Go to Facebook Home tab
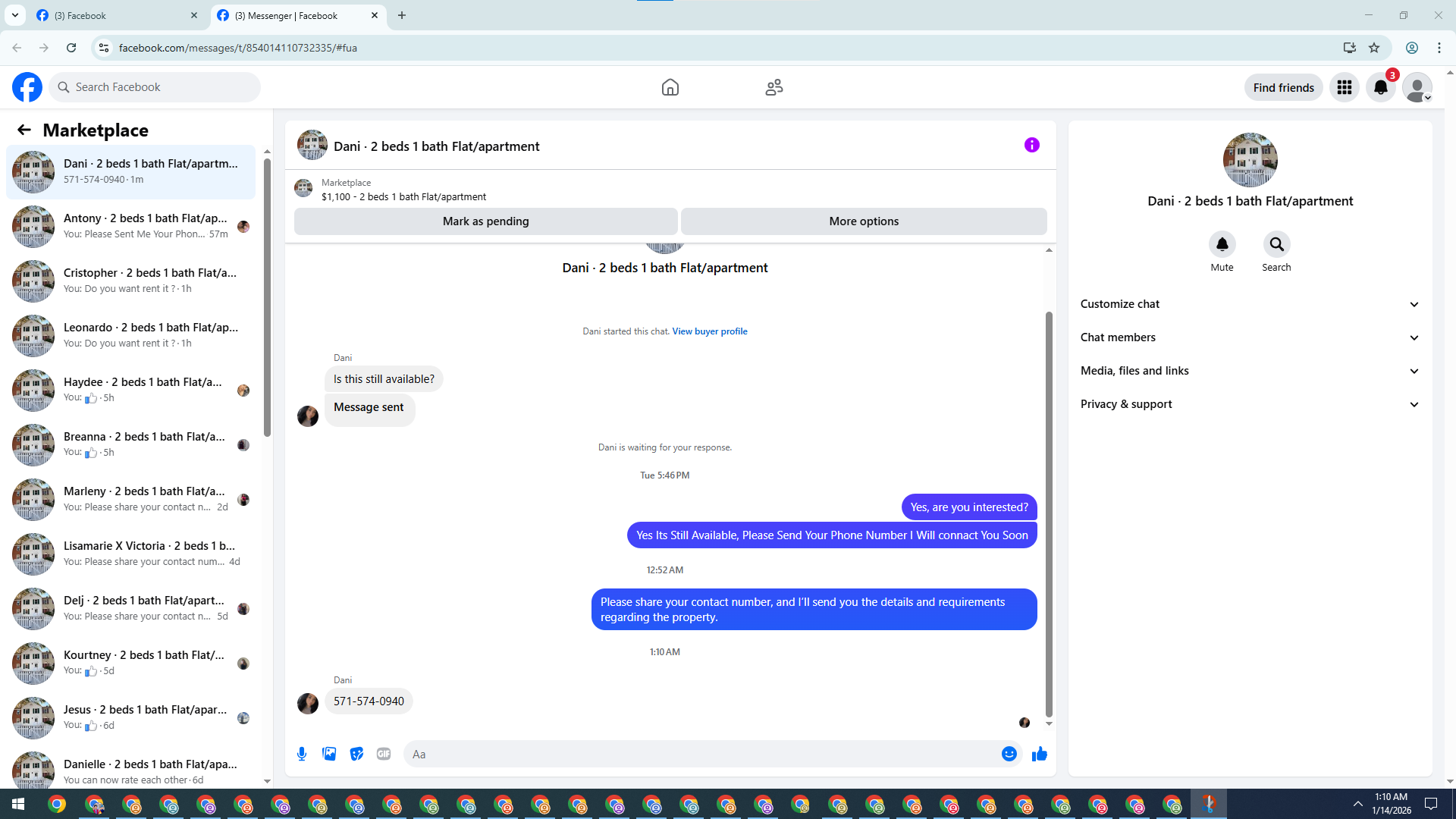 [670, 88]
